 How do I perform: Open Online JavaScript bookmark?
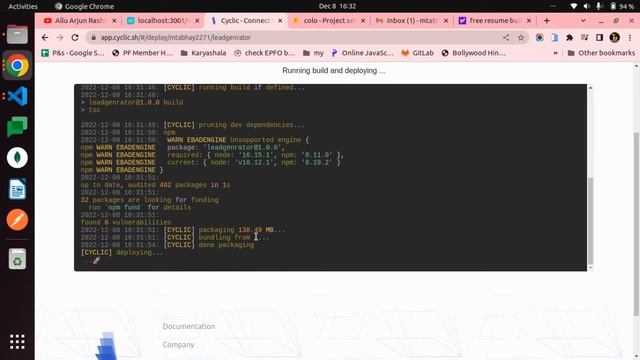click(362, 53)
